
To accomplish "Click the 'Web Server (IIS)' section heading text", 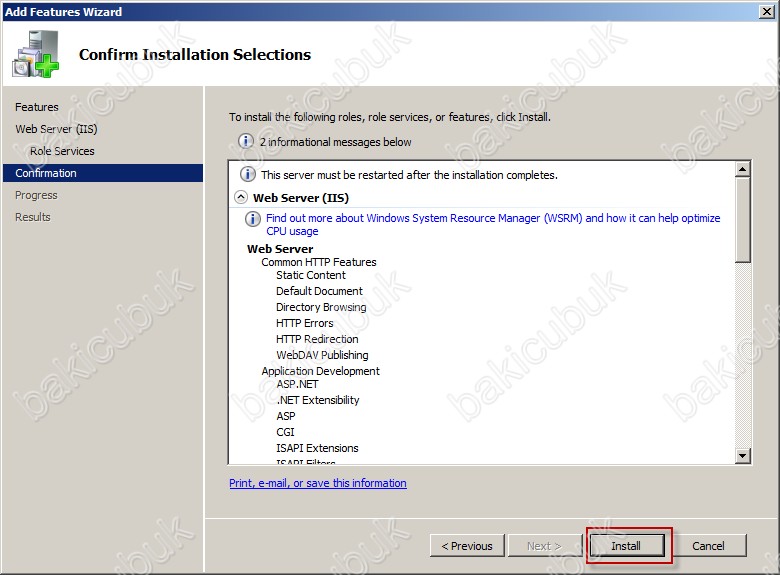I will coord(301,197).
